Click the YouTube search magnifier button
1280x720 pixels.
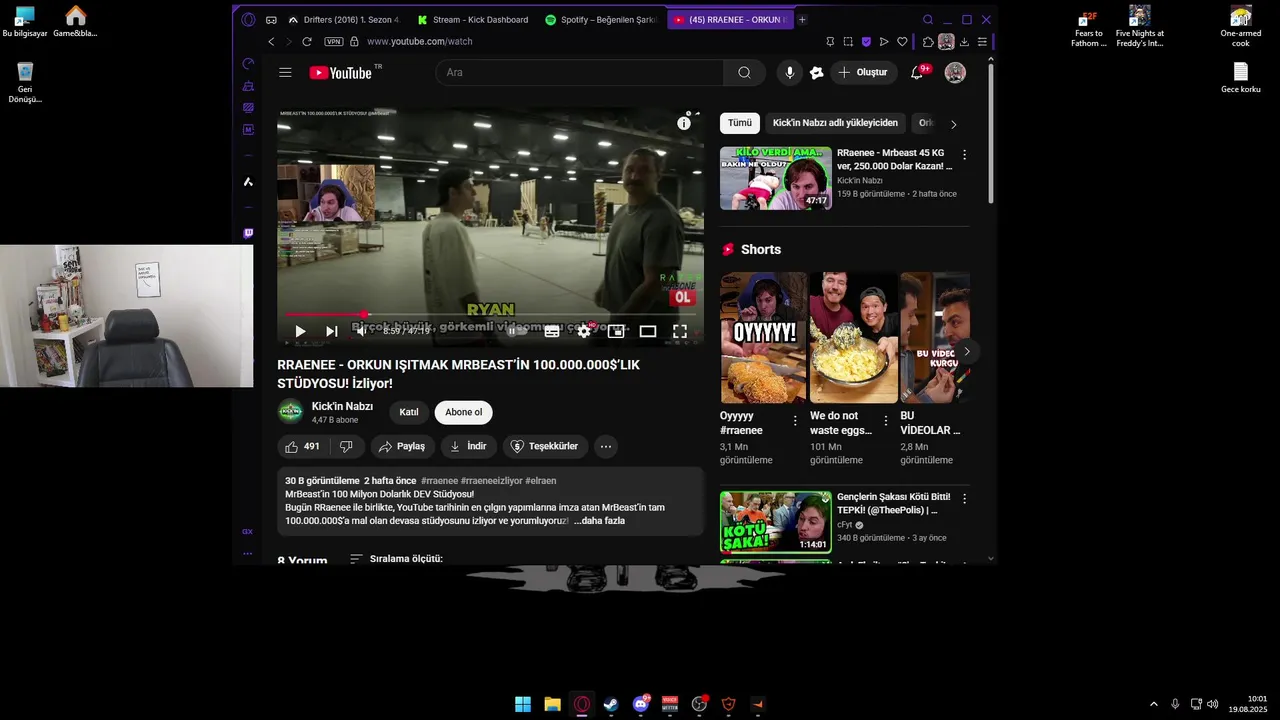[x=744, y=72]
